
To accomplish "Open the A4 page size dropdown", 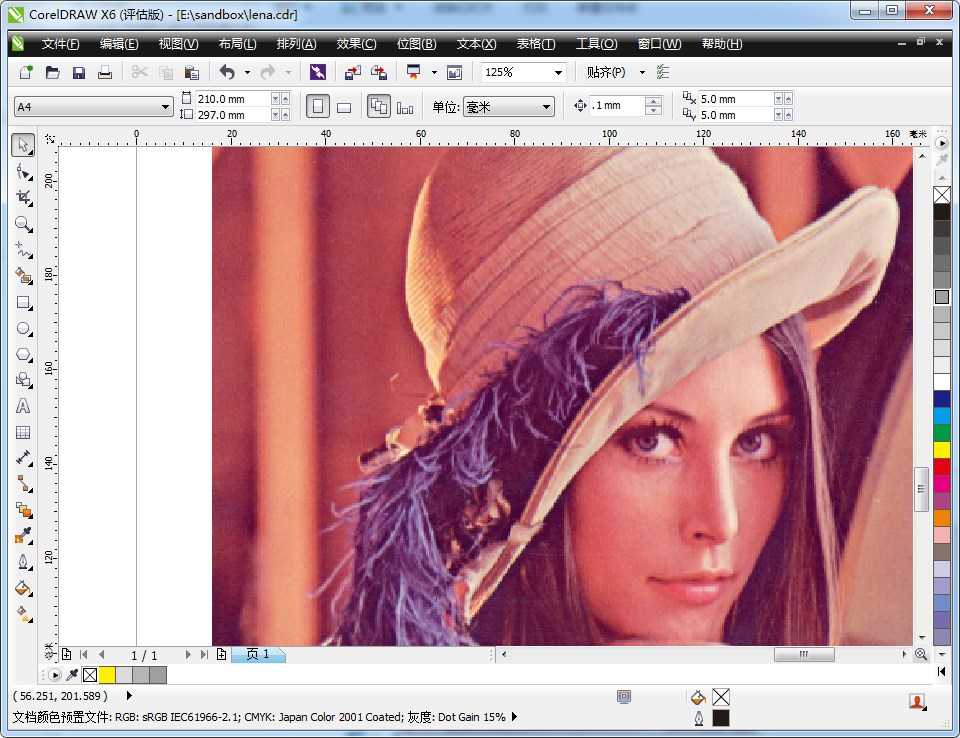I will point(165,107).
